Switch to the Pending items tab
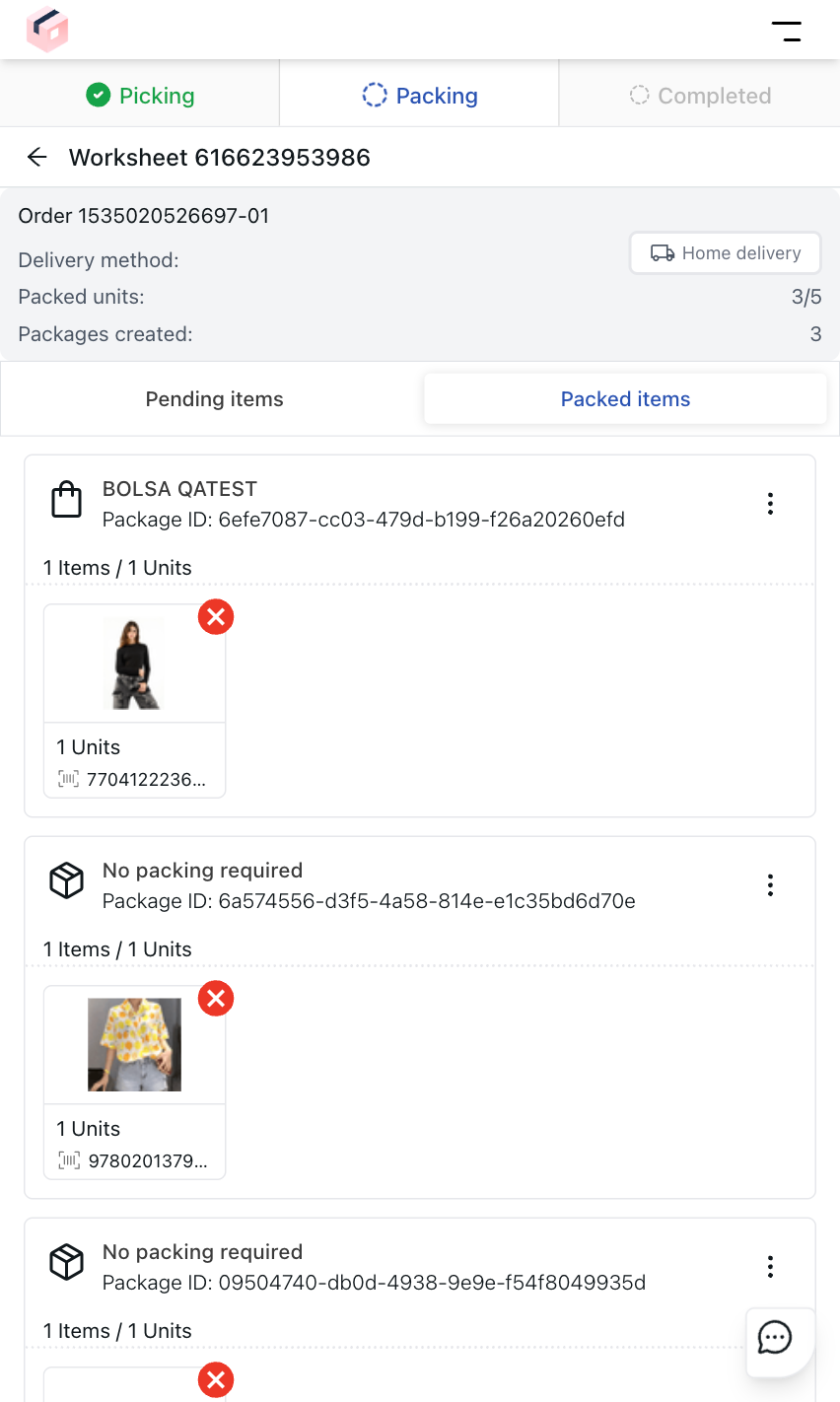840x1402 pixels. (x=214, y=398)
